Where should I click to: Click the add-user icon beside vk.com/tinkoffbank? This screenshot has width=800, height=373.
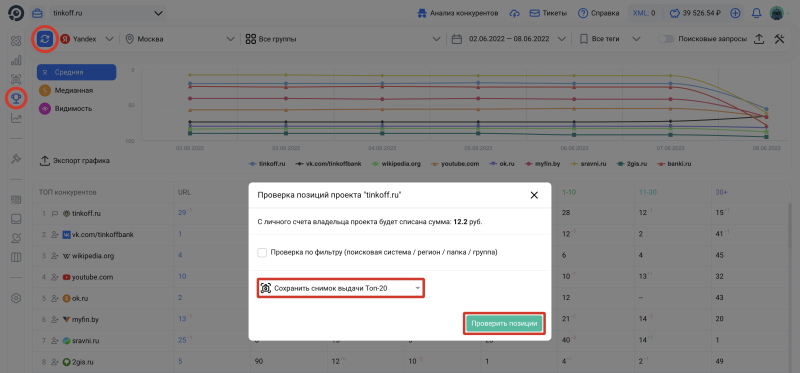point(55,235)
